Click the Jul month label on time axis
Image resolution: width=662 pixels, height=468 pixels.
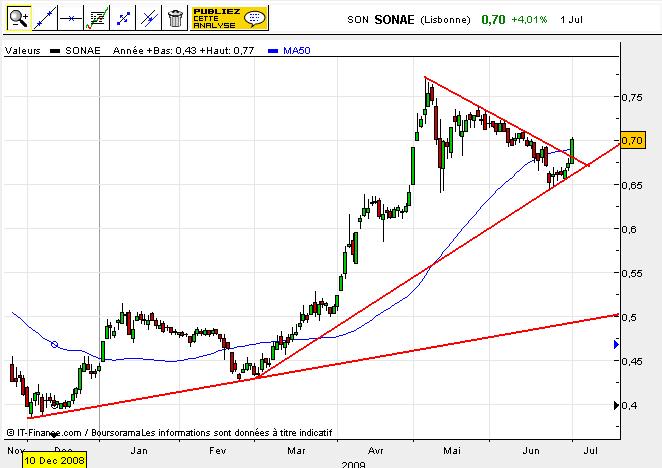pos(591,451)
